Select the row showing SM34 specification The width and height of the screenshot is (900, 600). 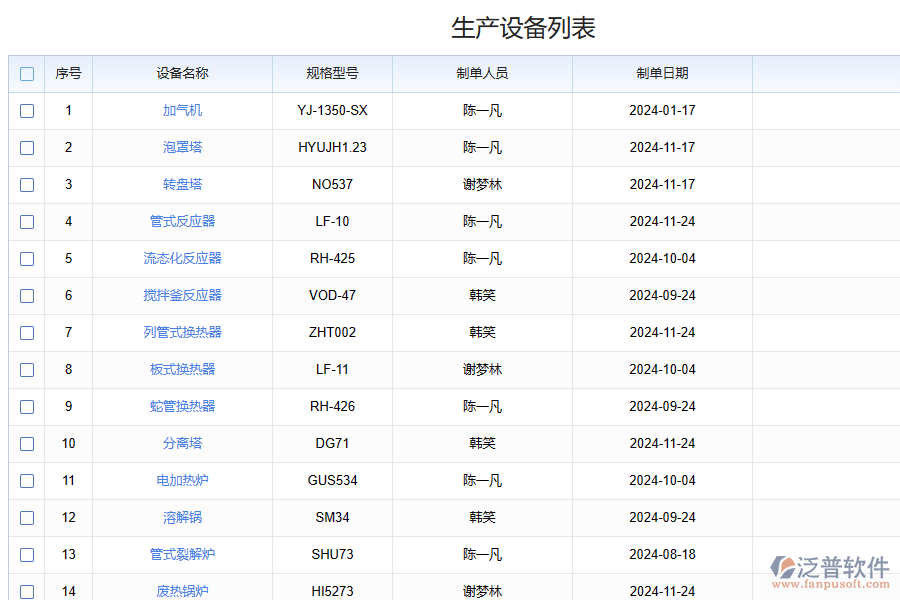[26, 517]
